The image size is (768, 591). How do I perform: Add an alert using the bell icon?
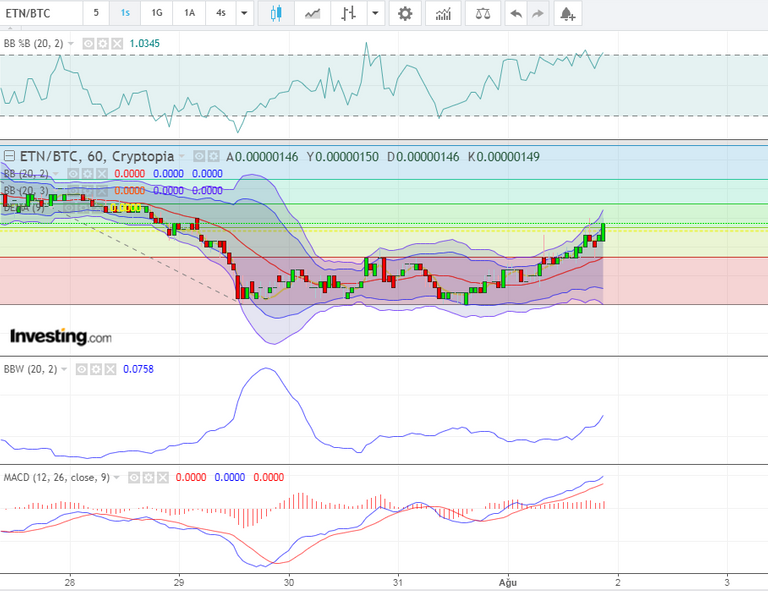tap(568, 13)
